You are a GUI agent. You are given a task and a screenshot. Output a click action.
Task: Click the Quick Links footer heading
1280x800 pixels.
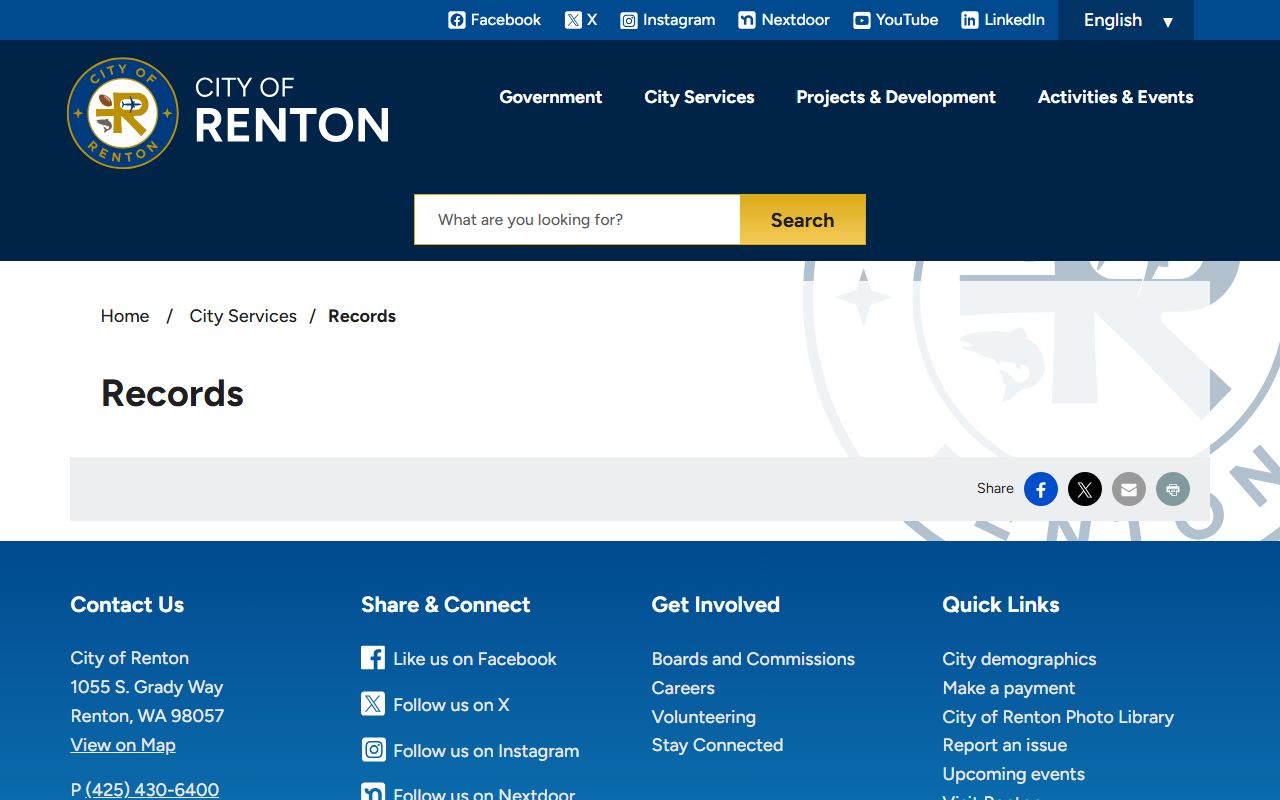click(x=1001, y=605)
